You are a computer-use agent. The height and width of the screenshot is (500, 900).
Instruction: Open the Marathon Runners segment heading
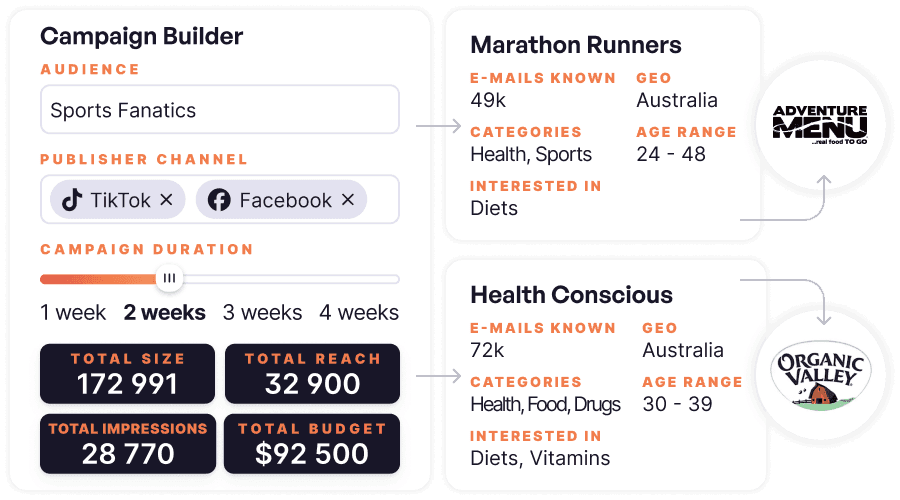575,45
